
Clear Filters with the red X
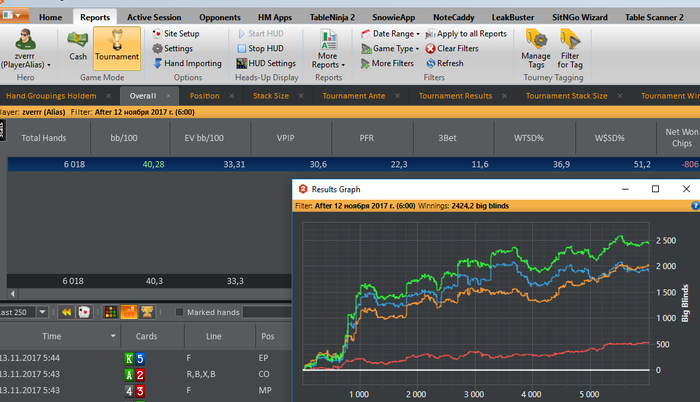pyautogui.click(x=452, y=48)
